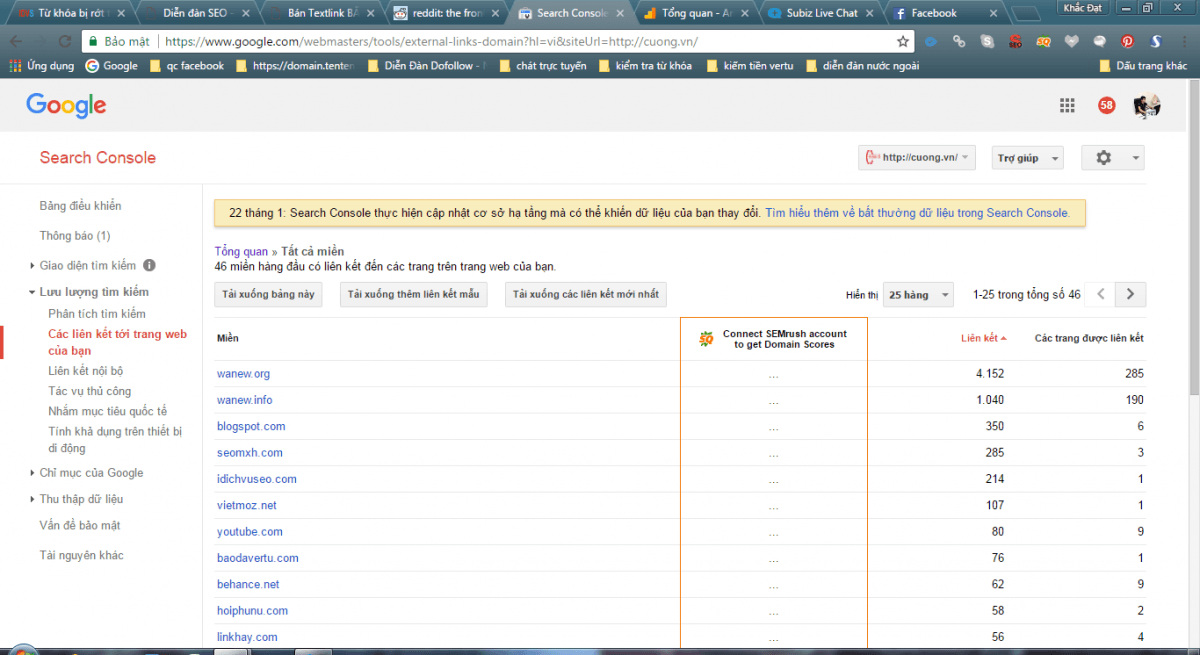
Task: Expand Giao diện tìm kiếm section
Action: 31,266
